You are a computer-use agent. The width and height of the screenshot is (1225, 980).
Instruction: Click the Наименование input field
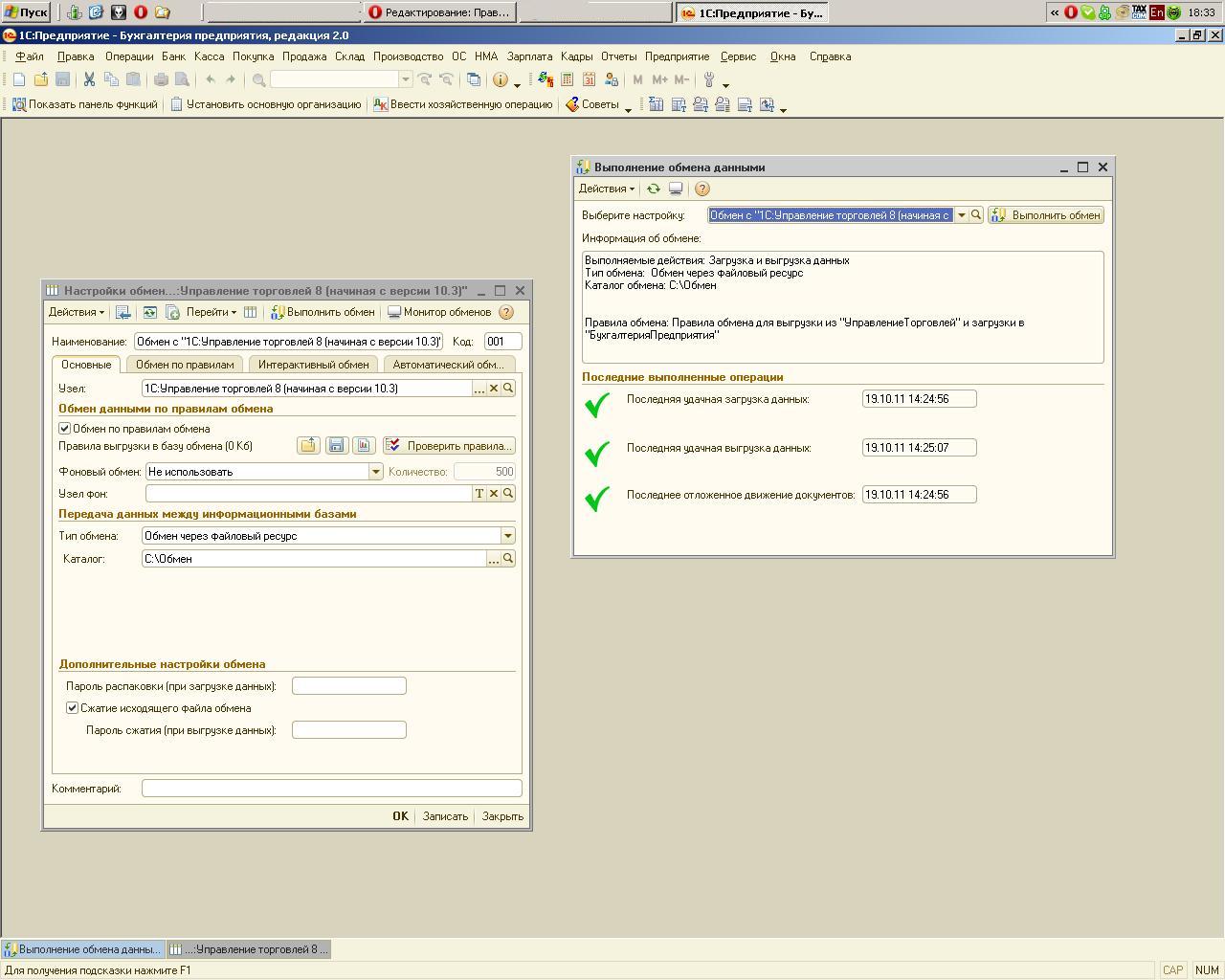(x=288, y=342)
